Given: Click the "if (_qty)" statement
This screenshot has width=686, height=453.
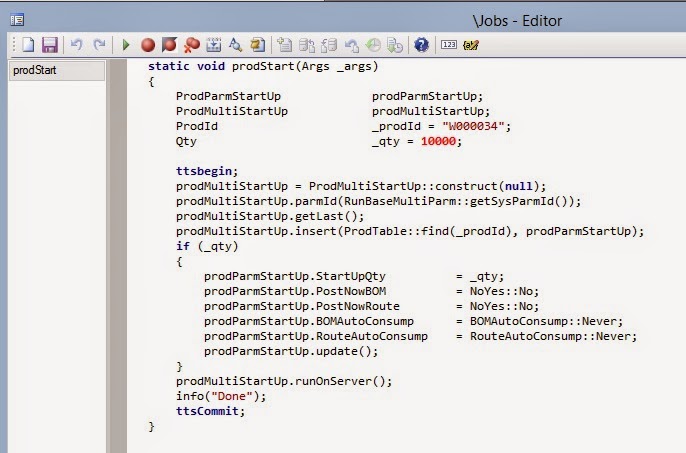Looking at the screenshot, I should tap(207, 246).
